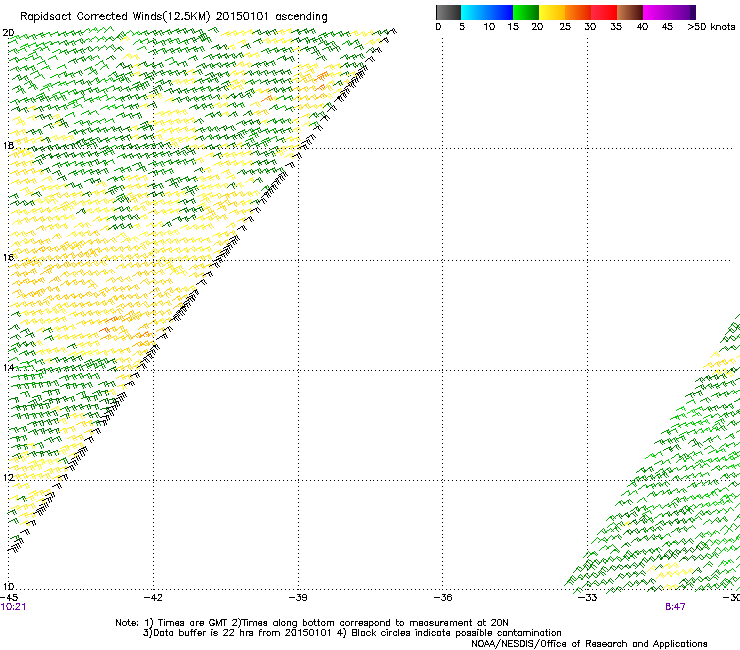Click the Rapidscat Corrected Winds title text

pos(174,17)
